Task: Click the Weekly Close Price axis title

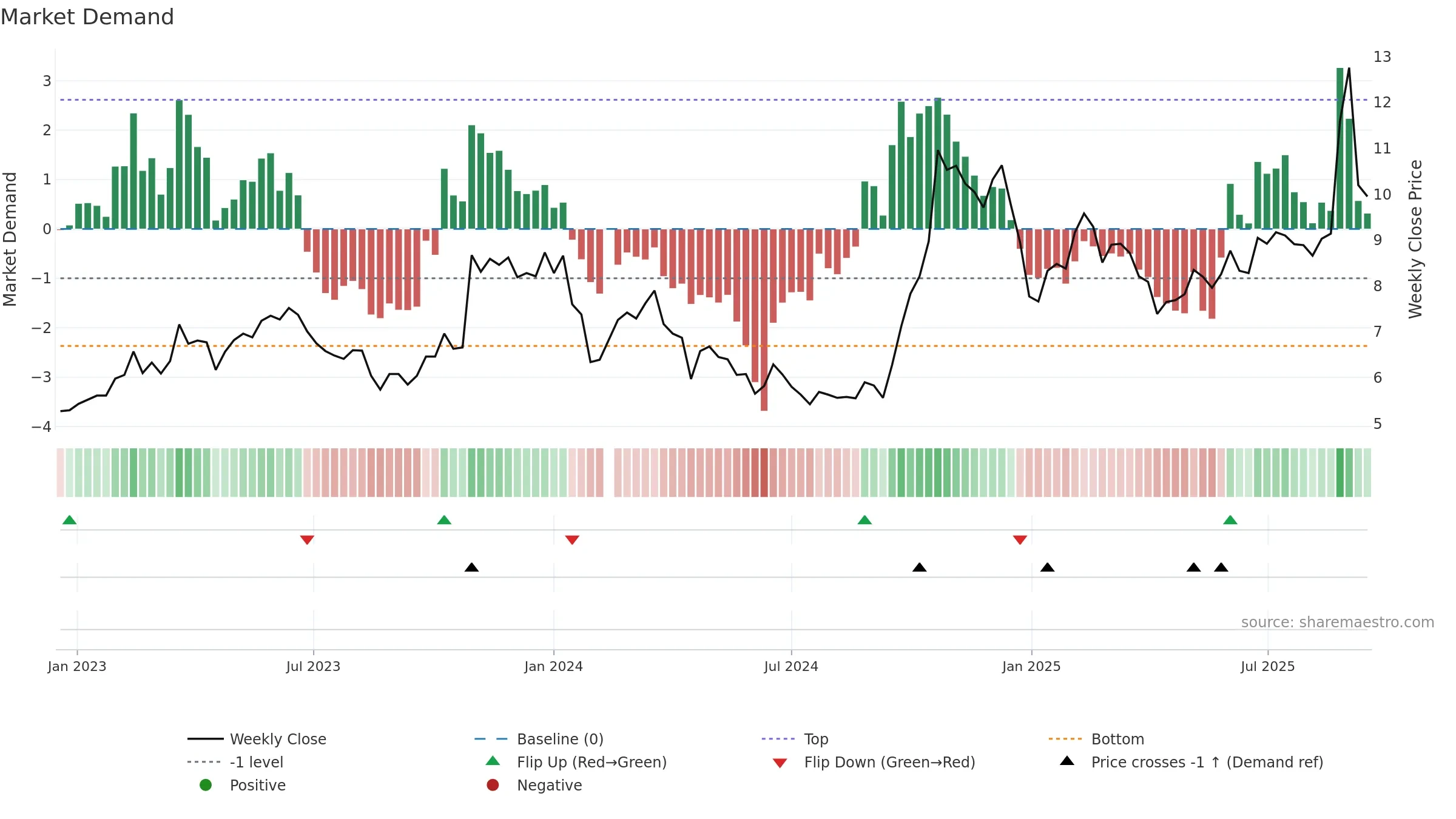Action: (1415, 239)
